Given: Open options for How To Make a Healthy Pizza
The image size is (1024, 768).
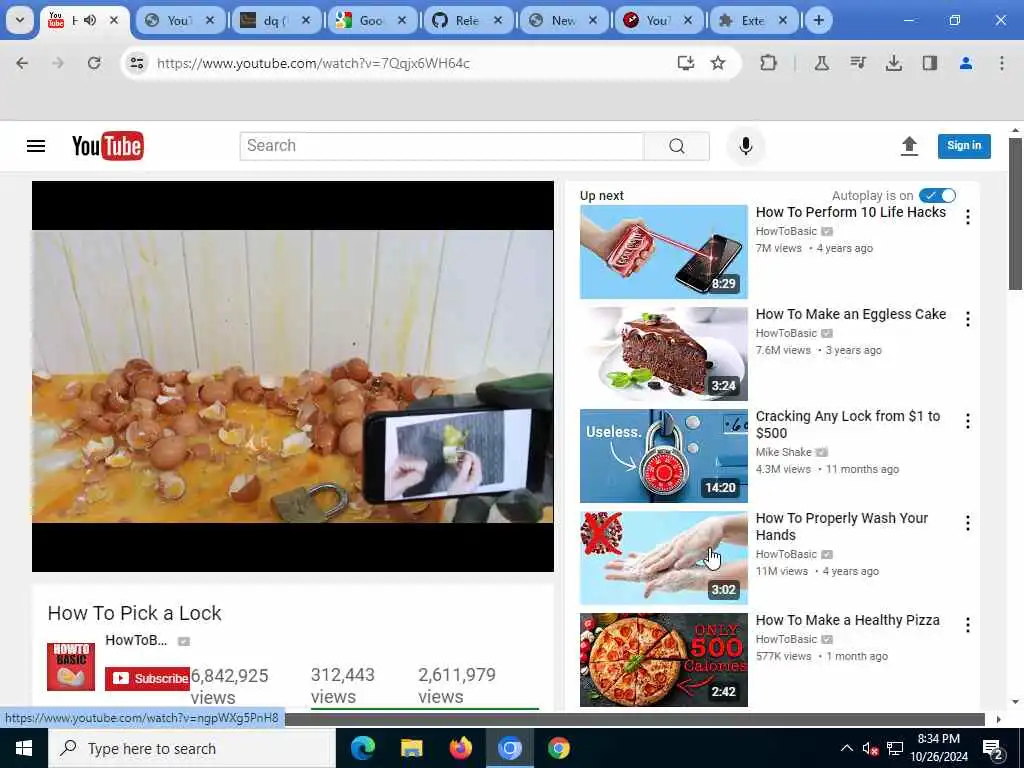Looking at the screenshot, I should coord(968,625).
